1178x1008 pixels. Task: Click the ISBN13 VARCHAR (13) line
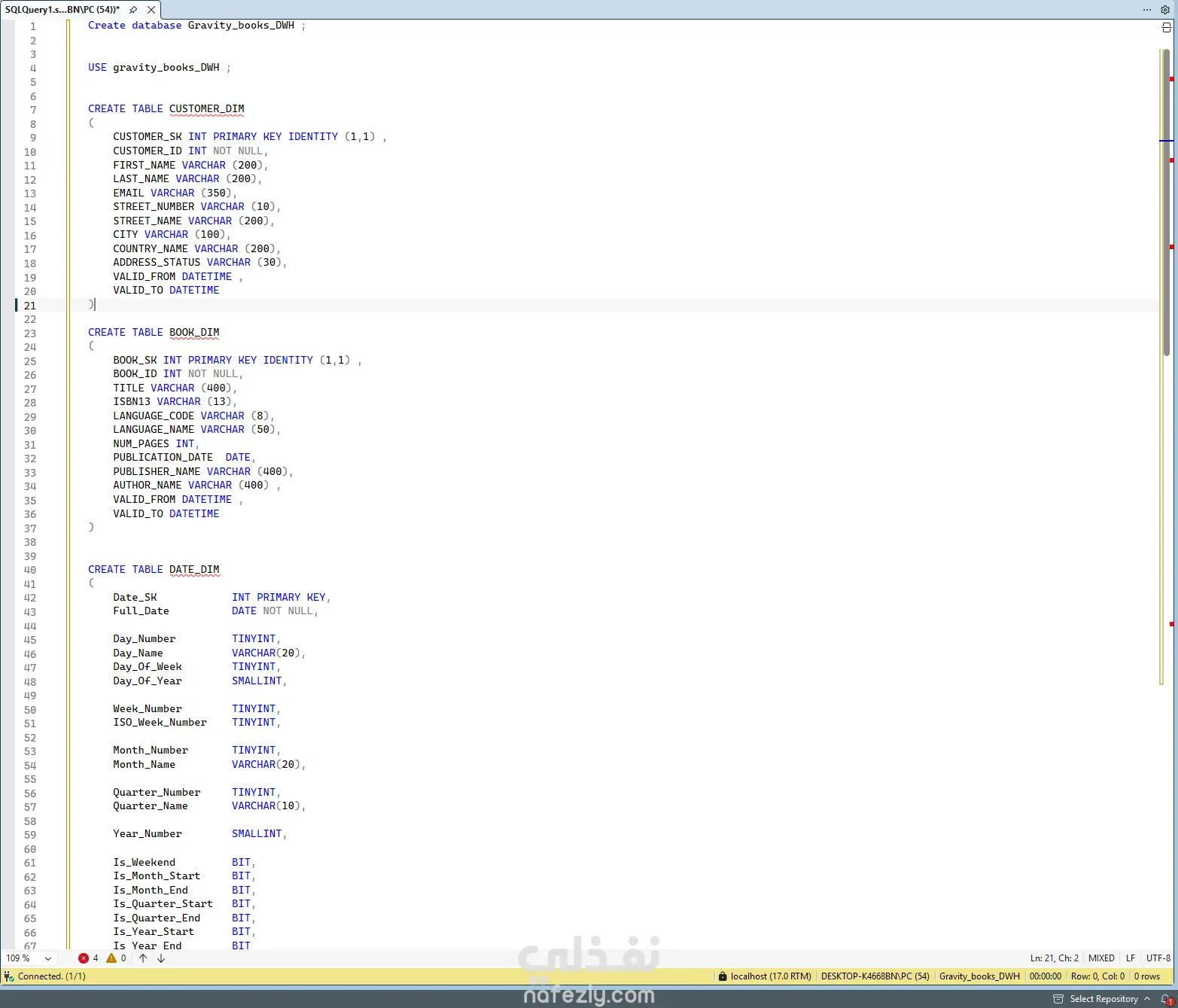175,402
